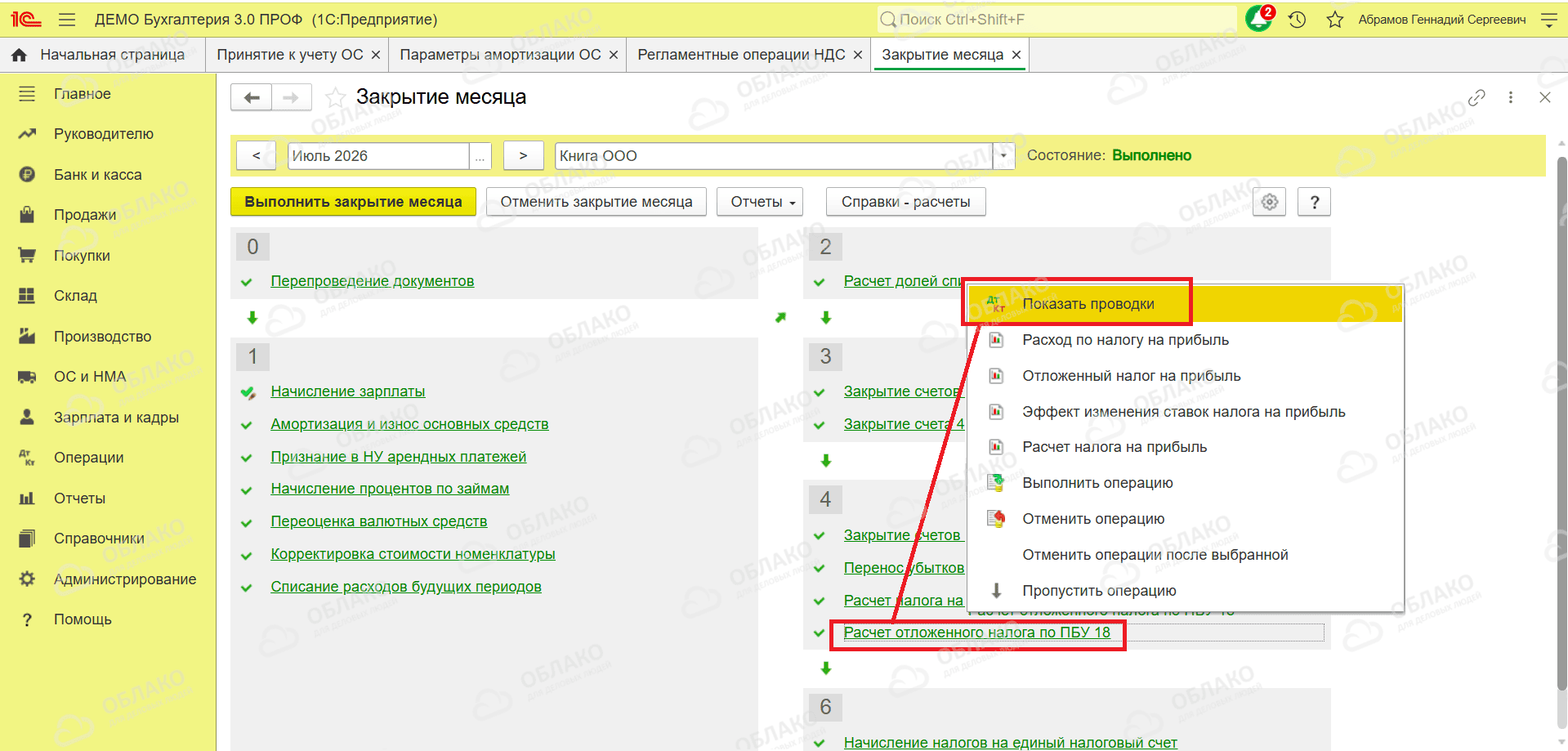Screen dimensions: 1568x751
Task: Click Отменить закрытие месяца button
Action: (x=596, y=202)
